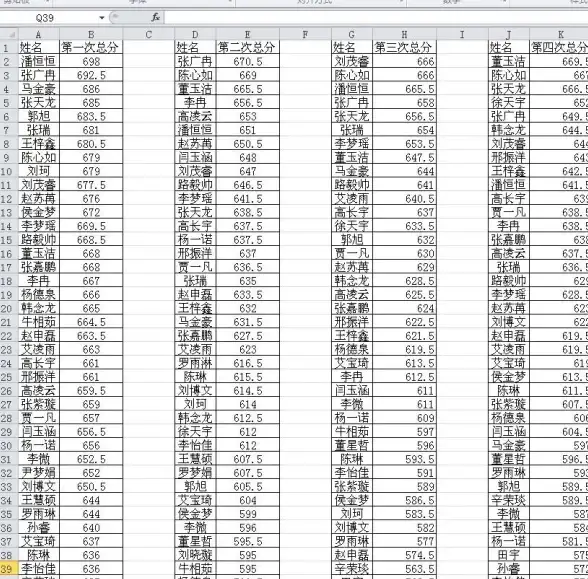Click the 姓名 header in column D
This screenshot has height=579, width=588.
(195, 47)
